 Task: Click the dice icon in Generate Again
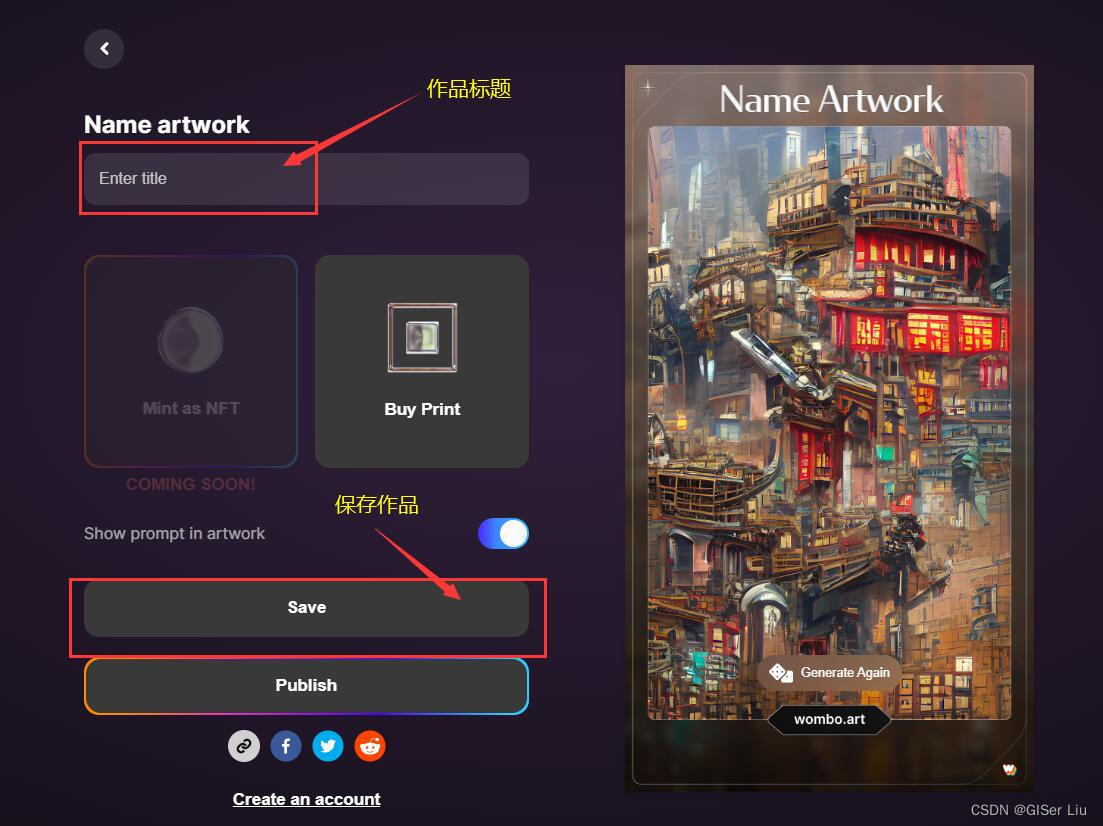pyautogui.click(x=780, y=673)
